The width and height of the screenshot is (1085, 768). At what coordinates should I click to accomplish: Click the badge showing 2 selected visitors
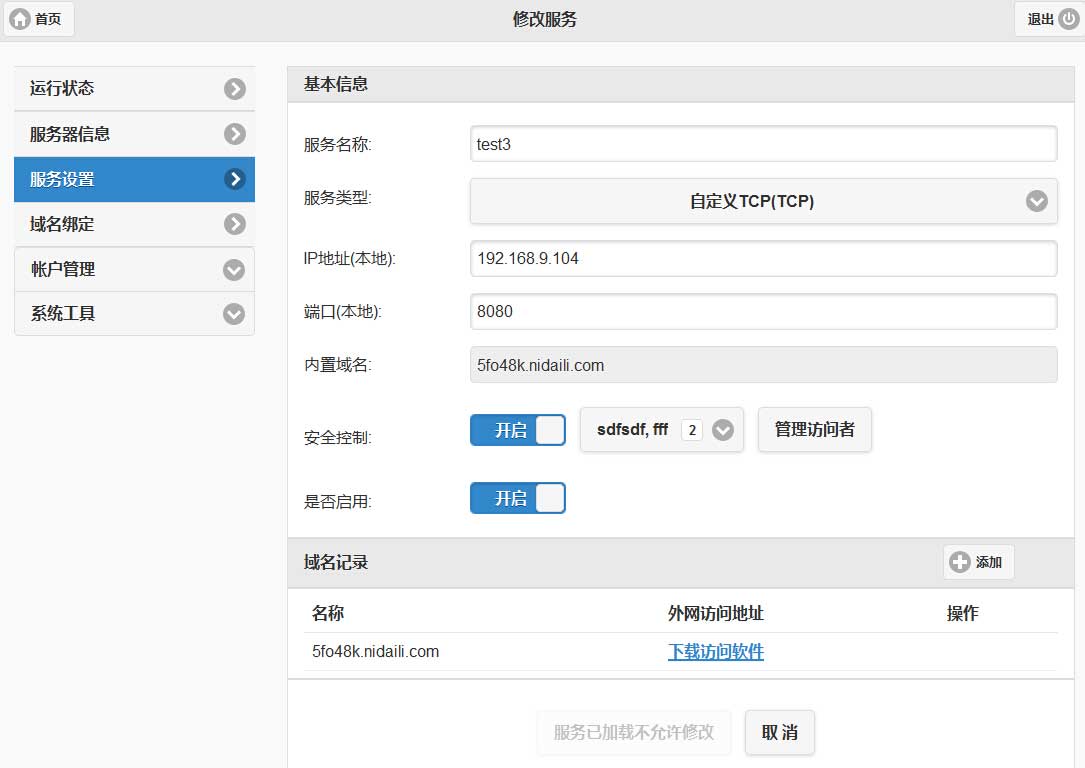(691, 430)
